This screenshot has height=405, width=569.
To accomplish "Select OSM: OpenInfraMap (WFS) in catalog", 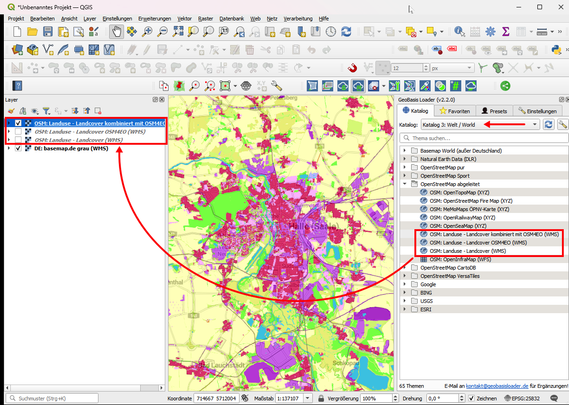I will tap(460, 259).
